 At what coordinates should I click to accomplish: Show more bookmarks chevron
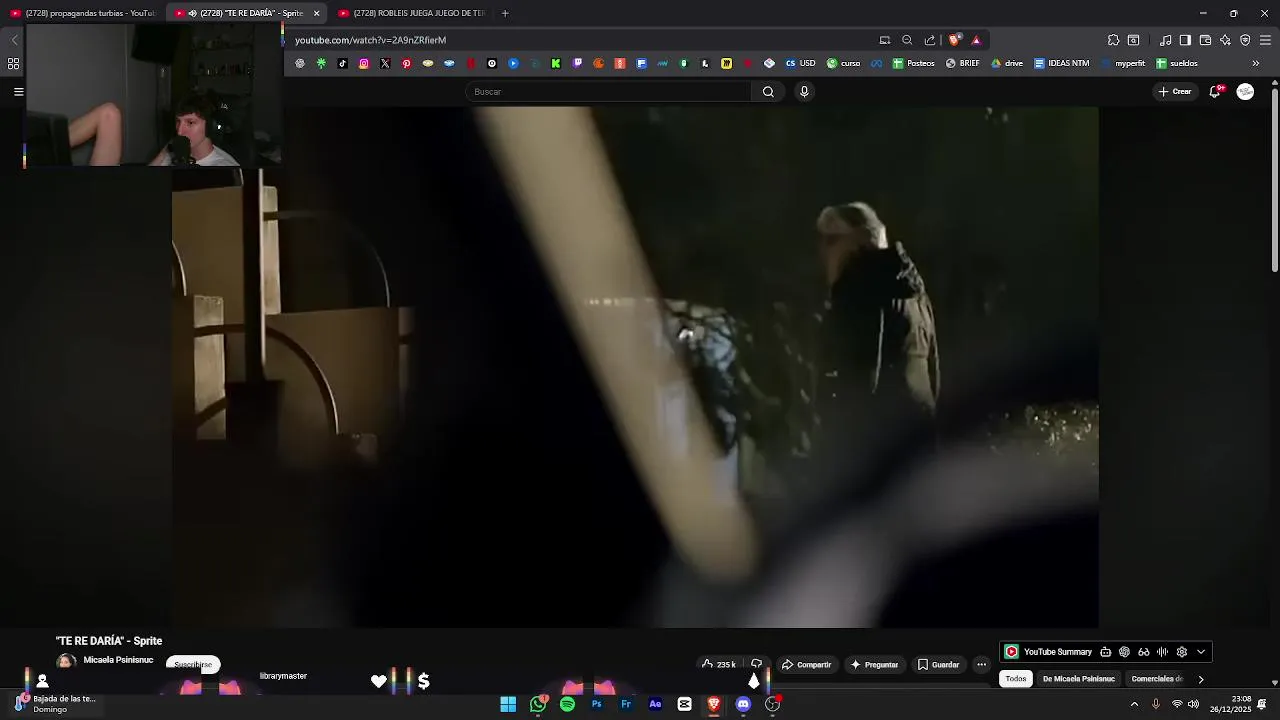[1255, 63]
